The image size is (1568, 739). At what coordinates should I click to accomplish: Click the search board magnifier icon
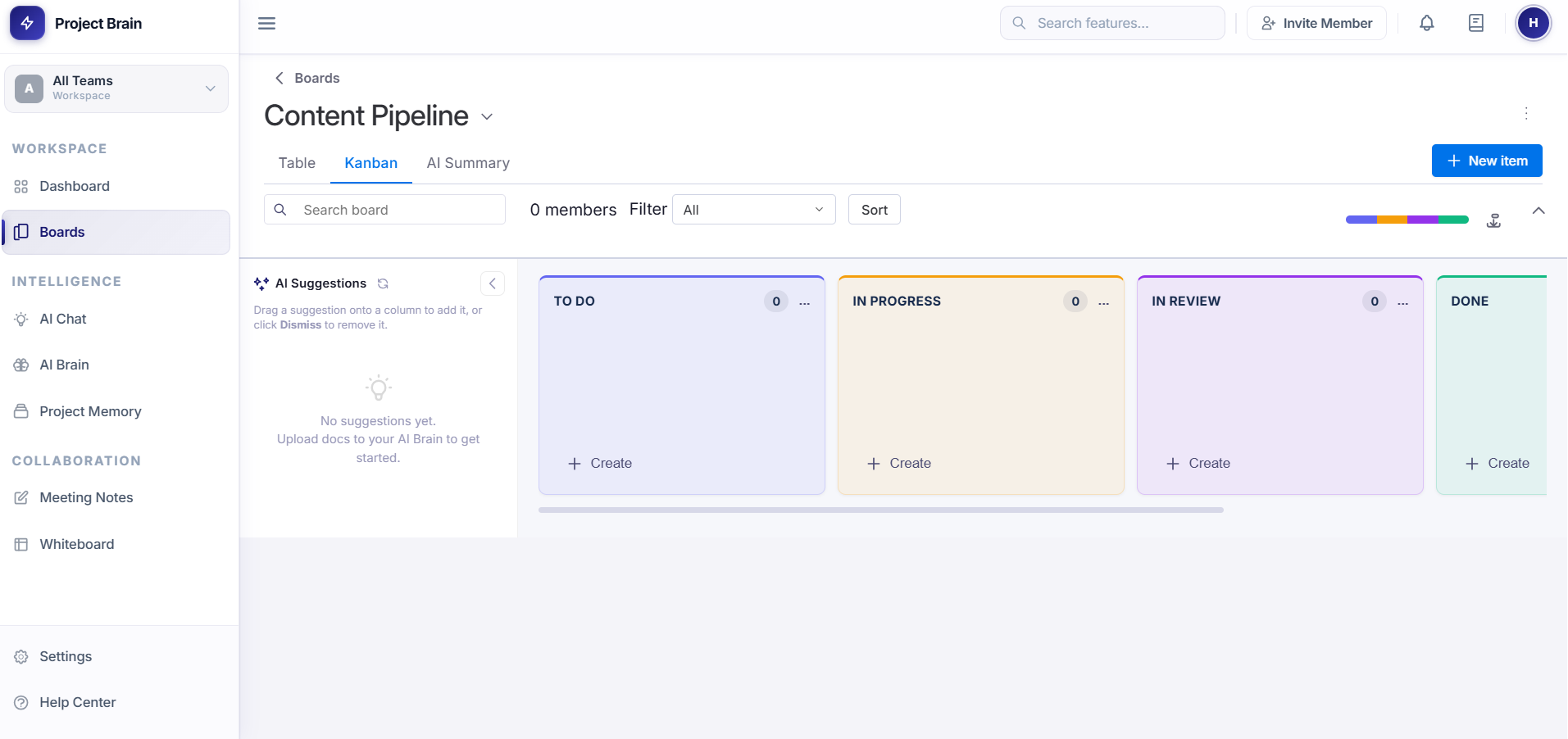point(280,210)
